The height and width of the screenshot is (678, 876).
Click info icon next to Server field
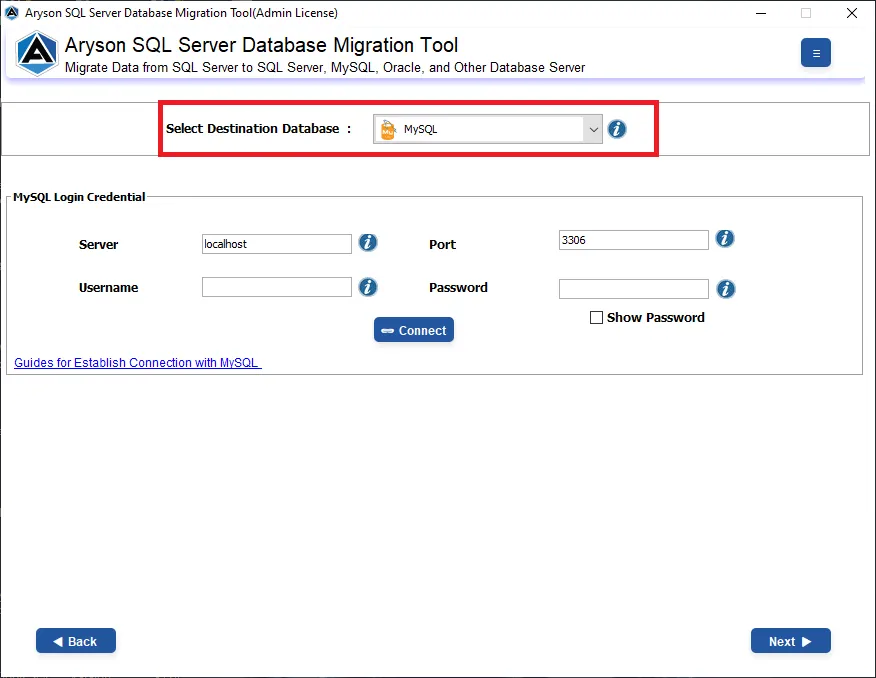point(368,242)
